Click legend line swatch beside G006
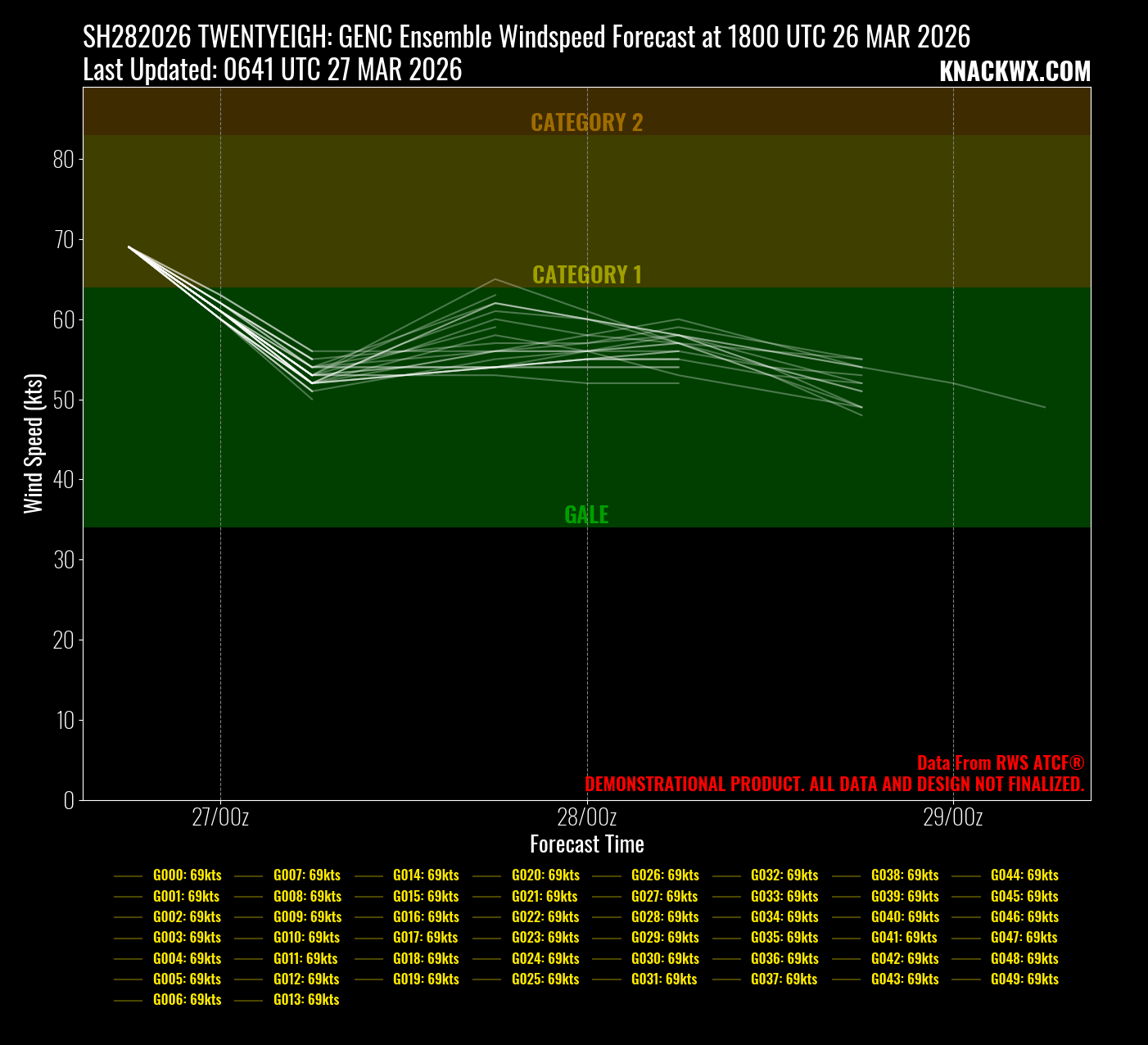The image size is (1148, 1045). tap(129, 1000)
